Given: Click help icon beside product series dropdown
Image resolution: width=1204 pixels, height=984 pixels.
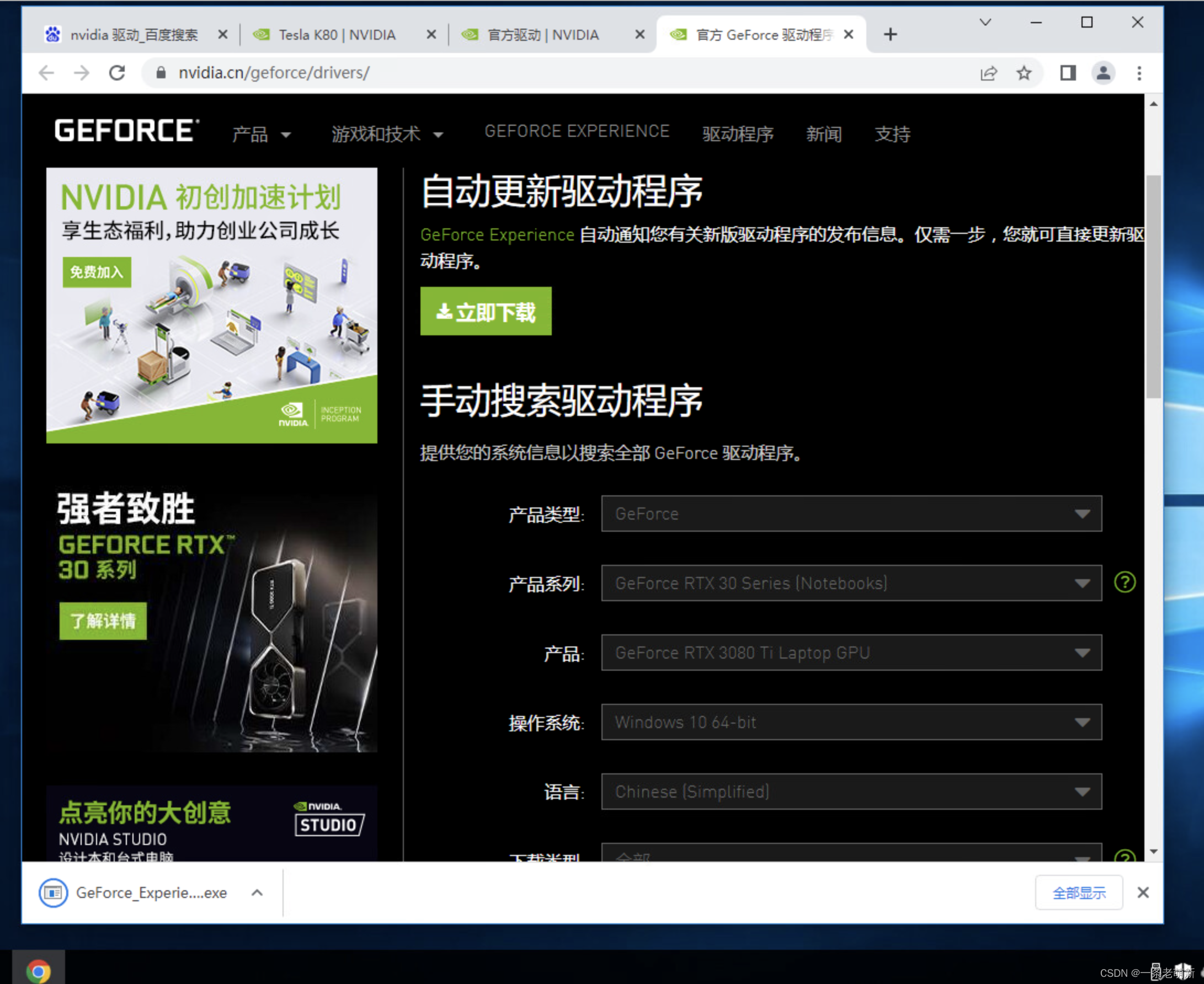Looking at the screenshot, I should [1125, 582].
